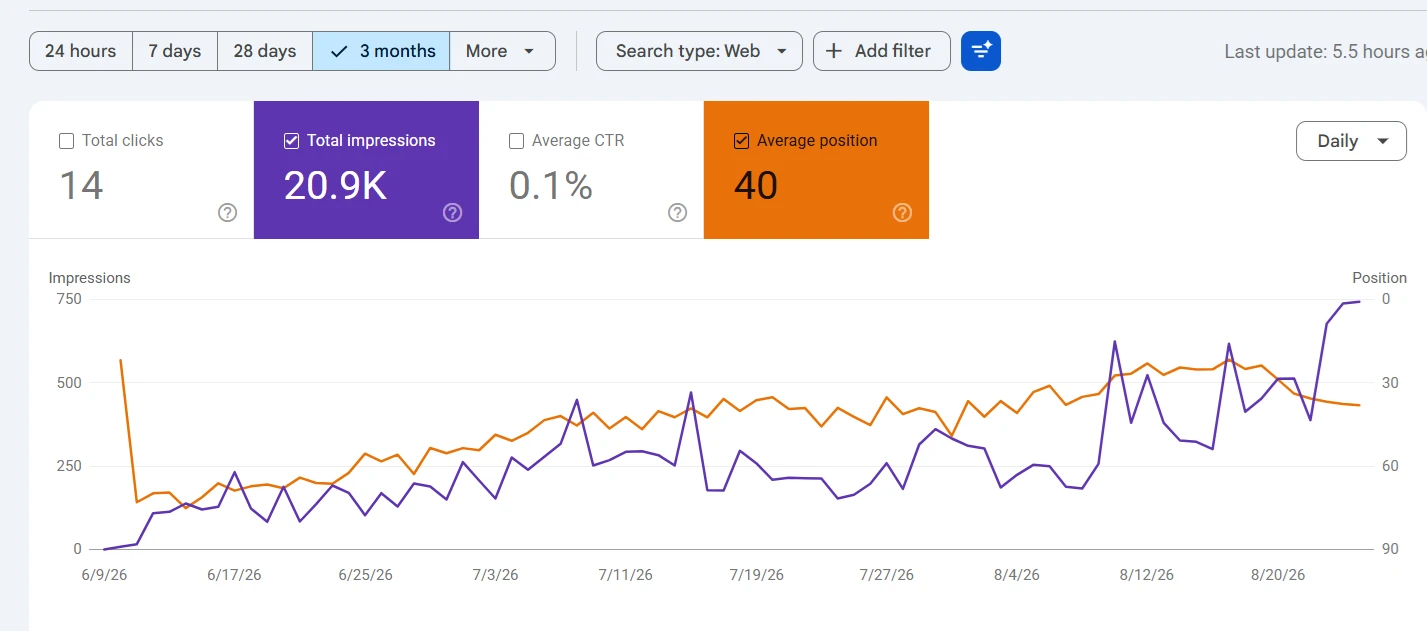Open the Search type: Web dropdown
The image size is (1427, 631).
pyautogui.click(x=699, y=51)
